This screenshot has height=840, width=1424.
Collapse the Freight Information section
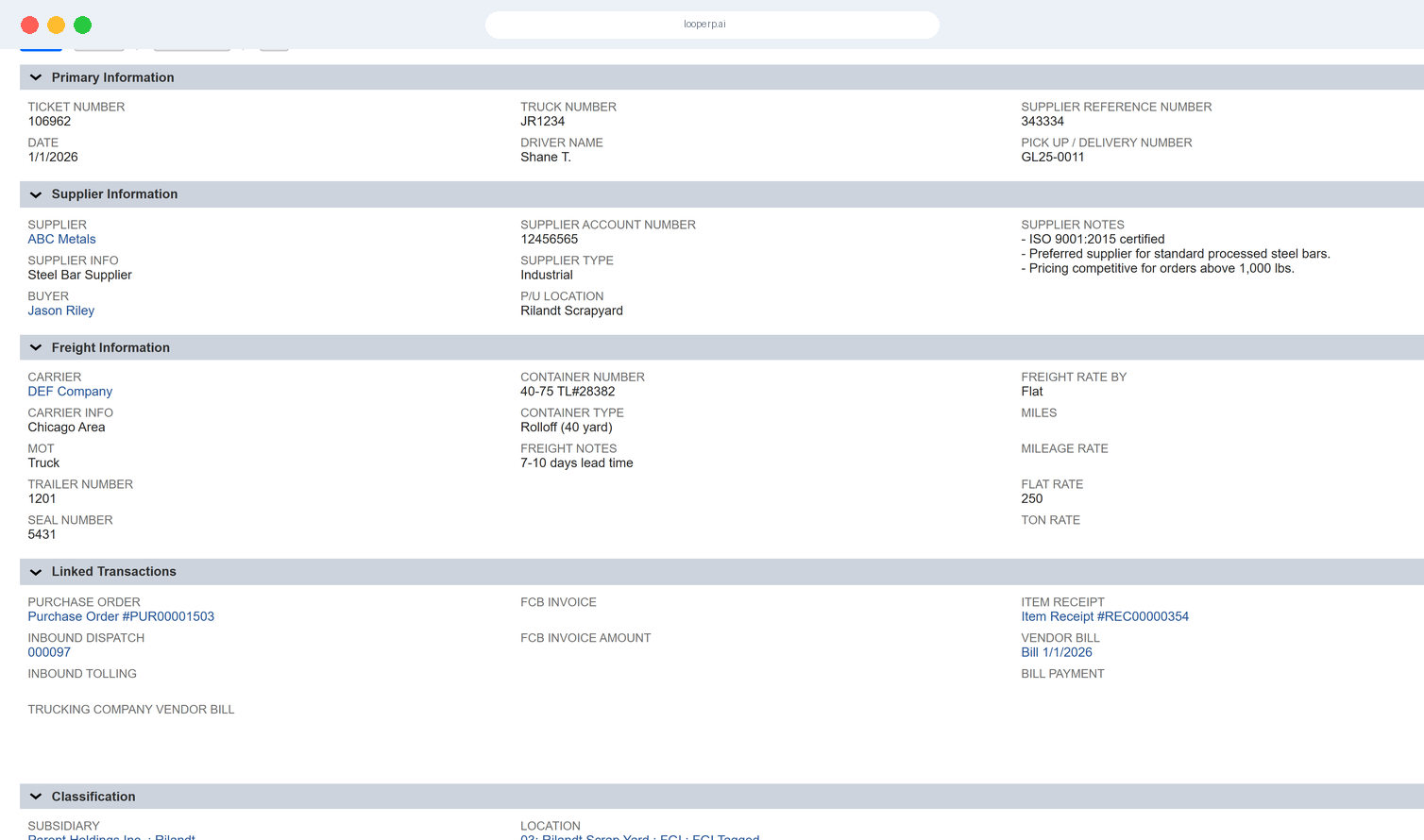pyautogui.click(x=36, y=348)
